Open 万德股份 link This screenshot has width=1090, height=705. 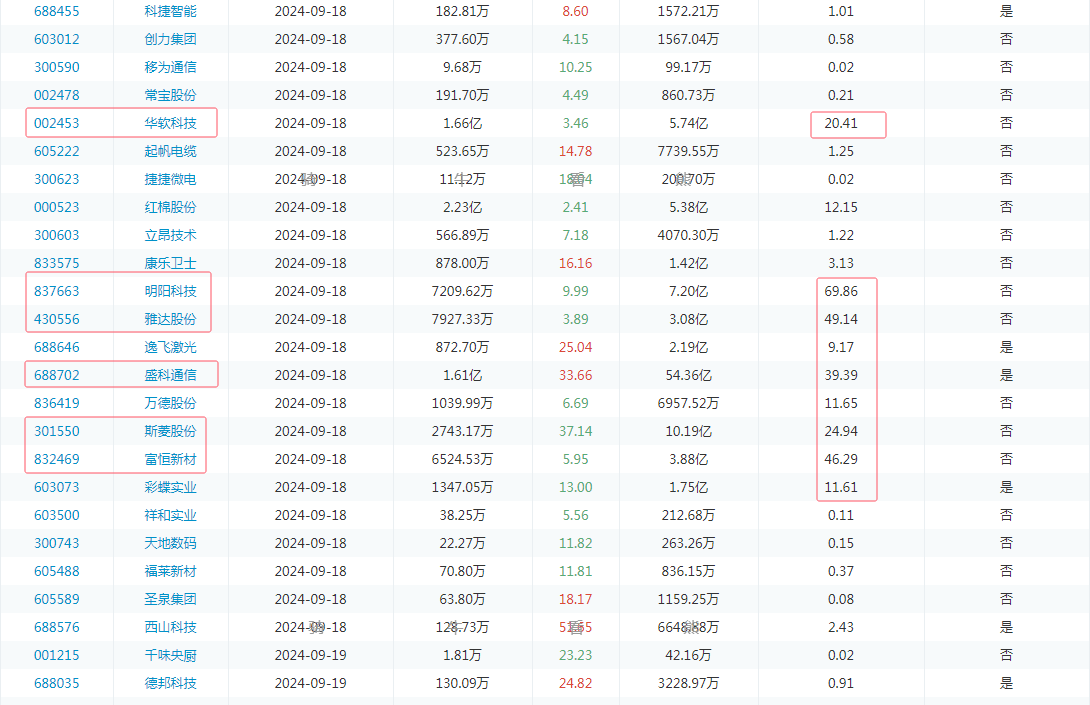tap(170, 403)
